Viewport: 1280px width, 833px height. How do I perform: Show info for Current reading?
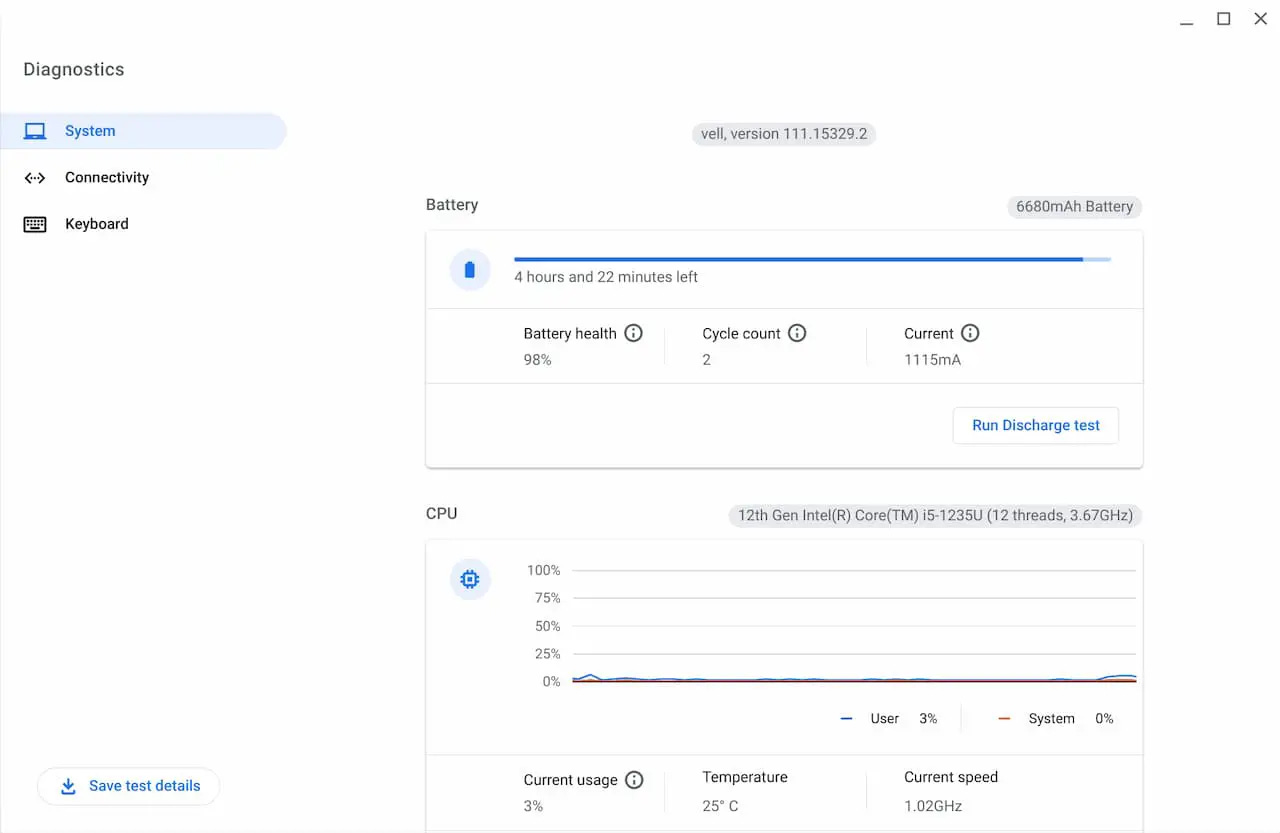(x=970, y=333)
